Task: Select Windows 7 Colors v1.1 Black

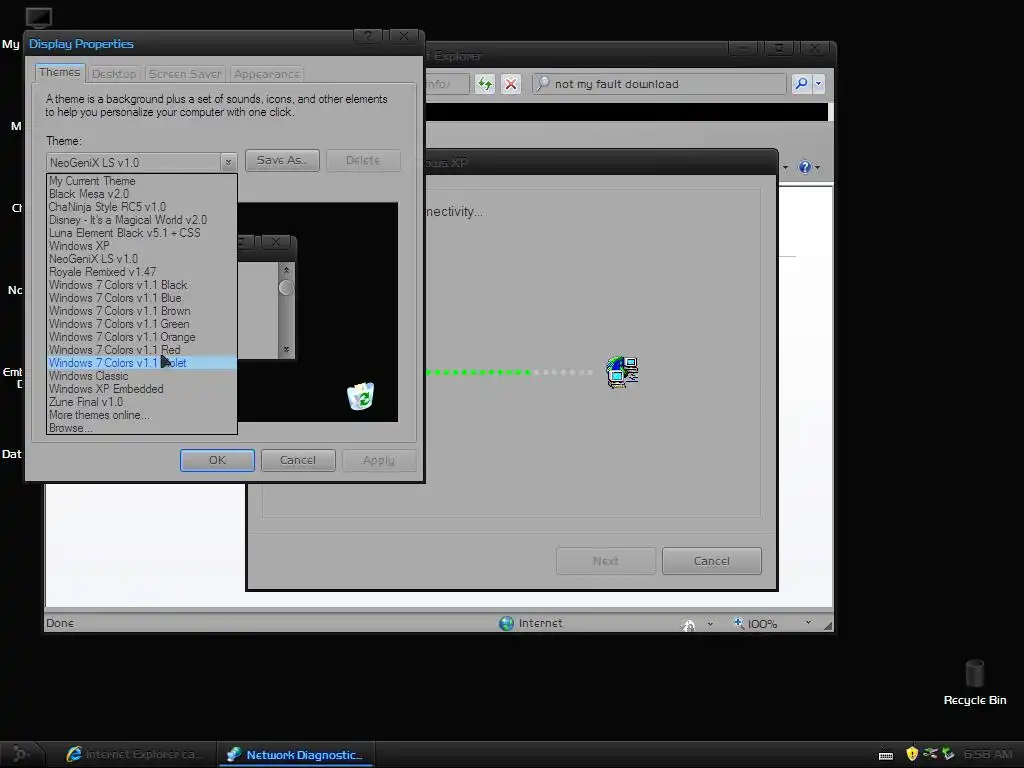Action: pos(142,285)
